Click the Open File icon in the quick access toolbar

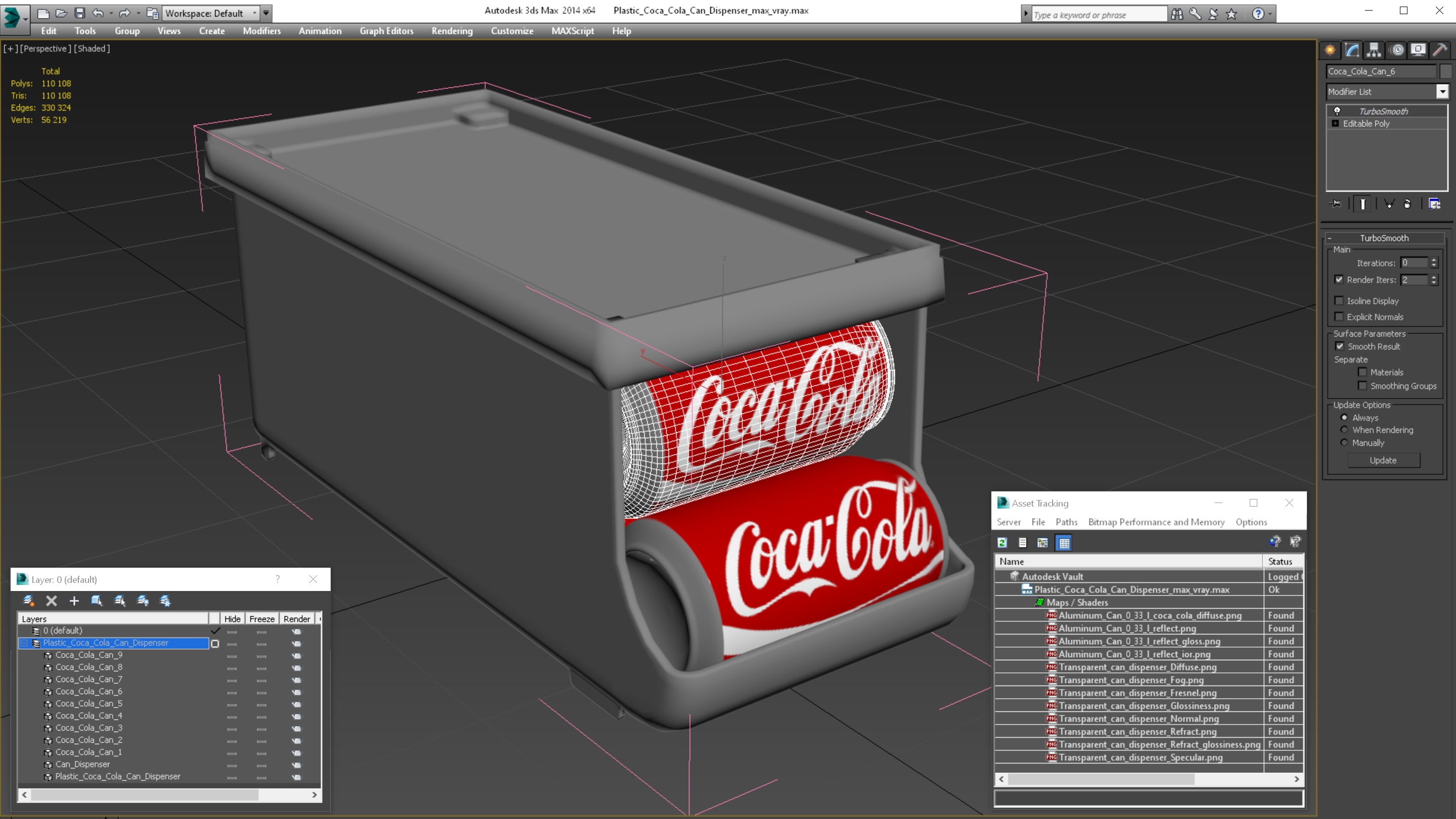pos(62,13)
